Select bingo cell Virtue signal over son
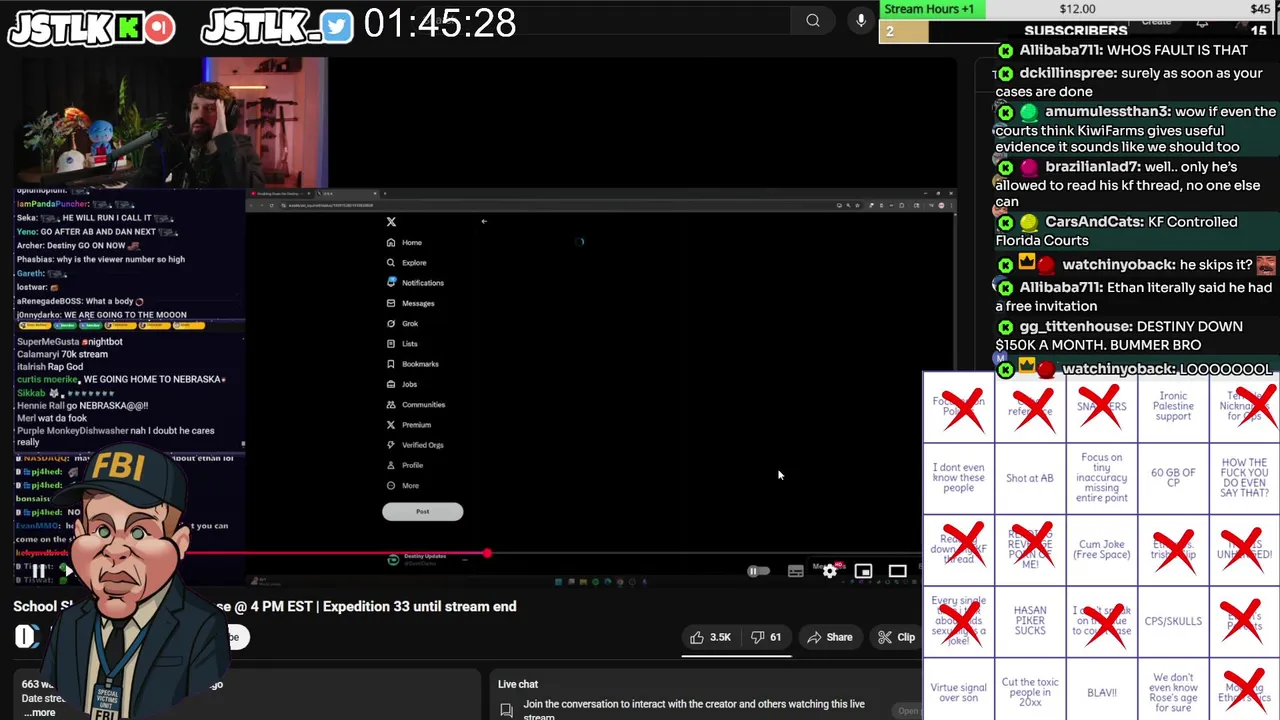Screen dimensions: 1280x720 tap(958, 692)
